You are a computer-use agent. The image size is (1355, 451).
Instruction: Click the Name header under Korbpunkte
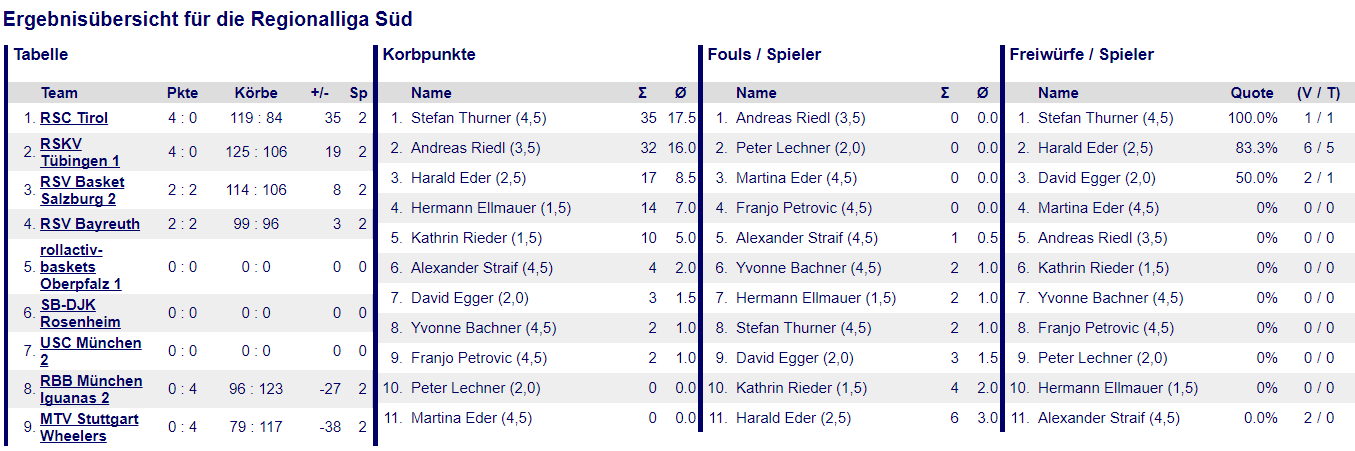click(431, 93)
